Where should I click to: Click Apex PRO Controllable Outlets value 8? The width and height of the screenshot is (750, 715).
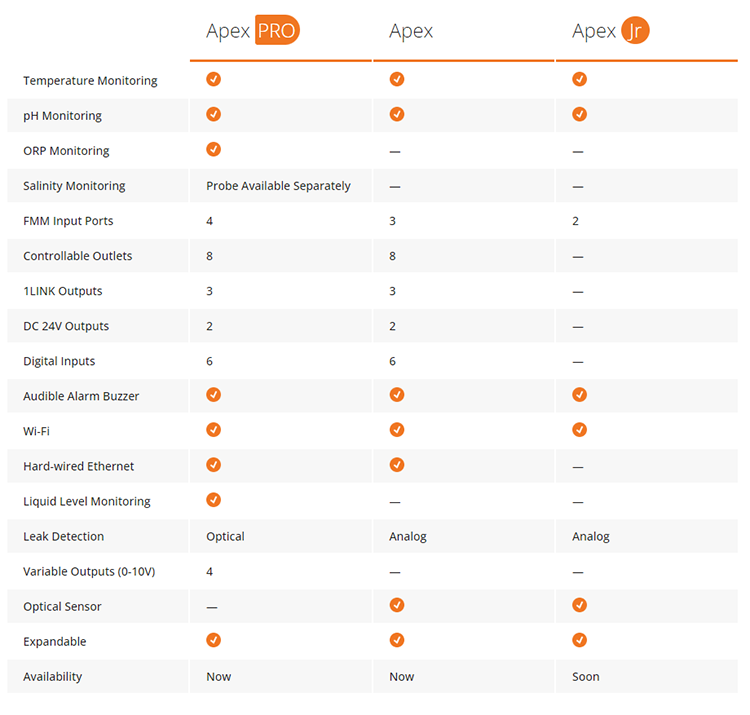click(210, 256)
